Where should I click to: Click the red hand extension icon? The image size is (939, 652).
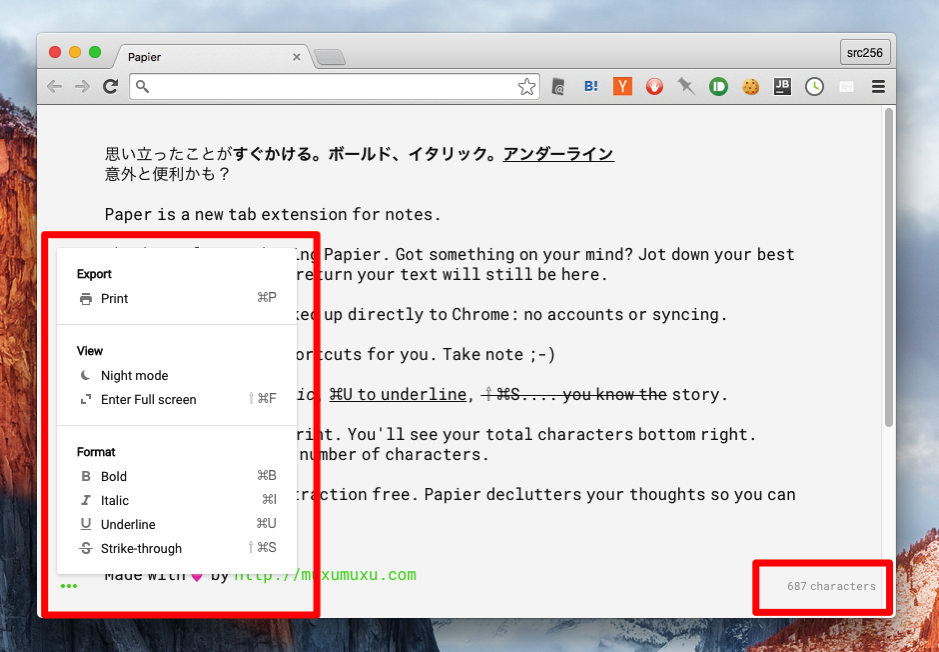[x=654, y=87]
